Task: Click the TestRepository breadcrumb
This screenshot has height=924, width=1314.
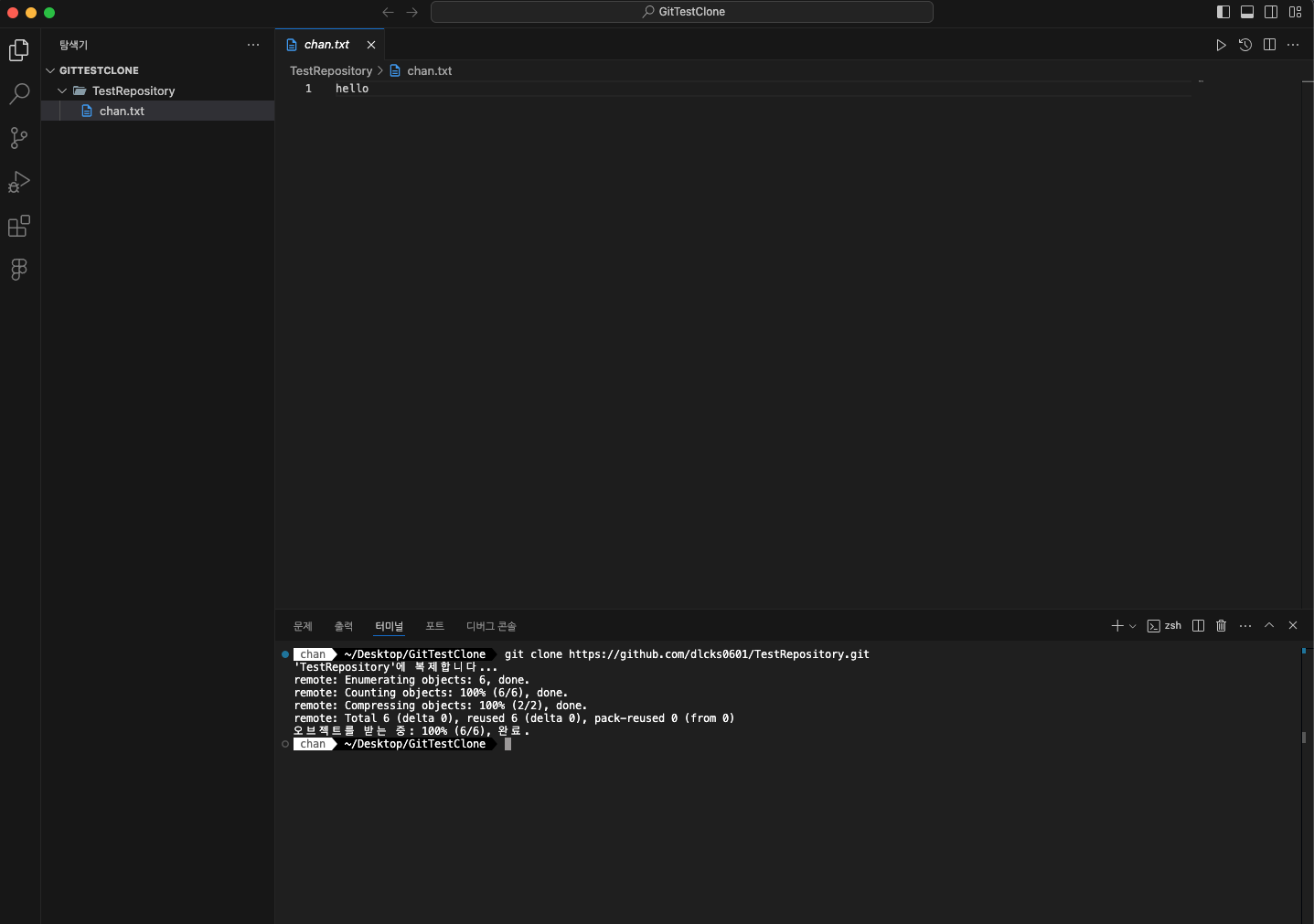Action: pos(331,70)
